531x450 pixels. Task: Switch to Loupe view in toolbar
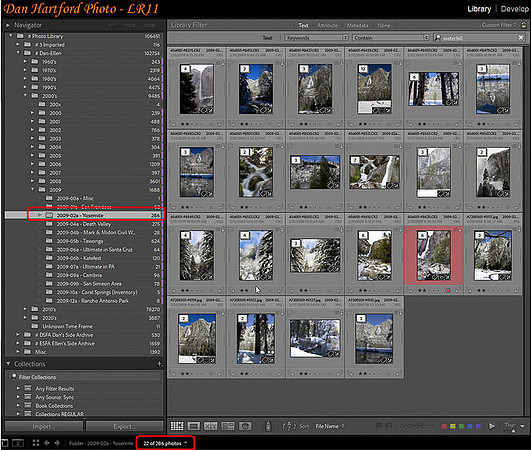coord(193,426)
